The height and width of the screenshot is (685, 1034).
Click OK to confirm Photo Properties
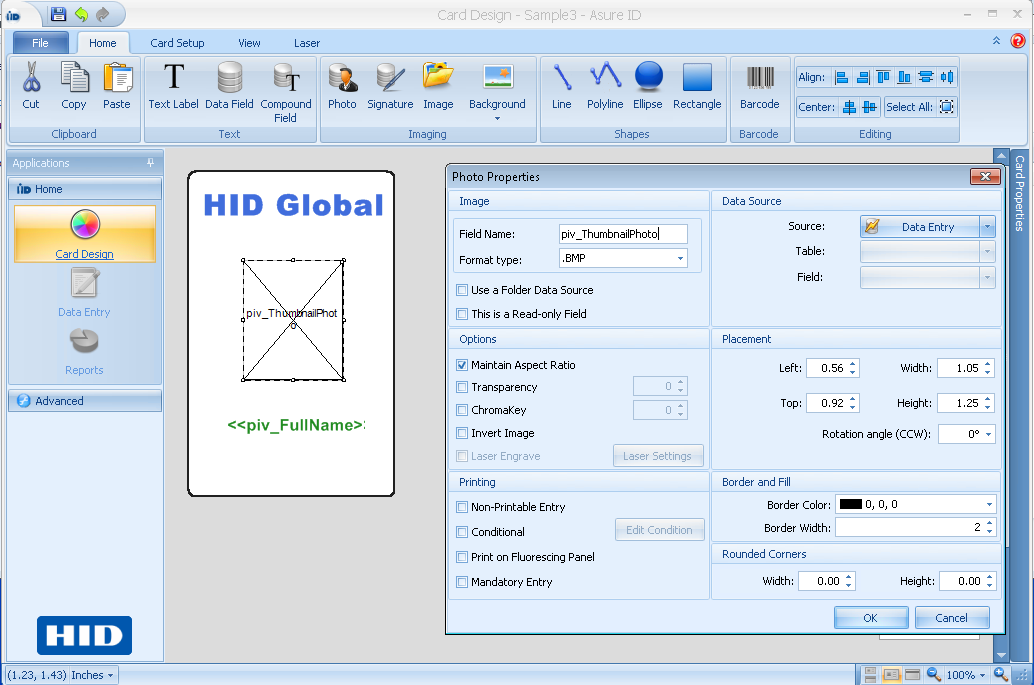tap(870, 617)
